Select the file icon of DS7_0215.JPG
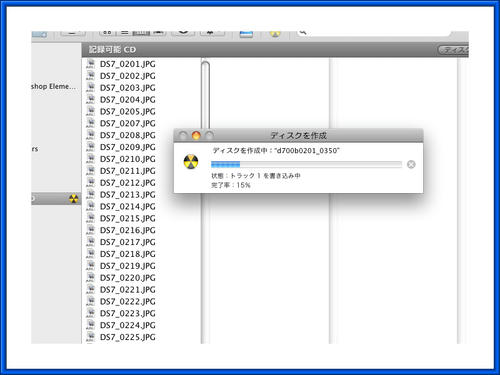Viewport: 500px width, 375px height. pos(90,218)
